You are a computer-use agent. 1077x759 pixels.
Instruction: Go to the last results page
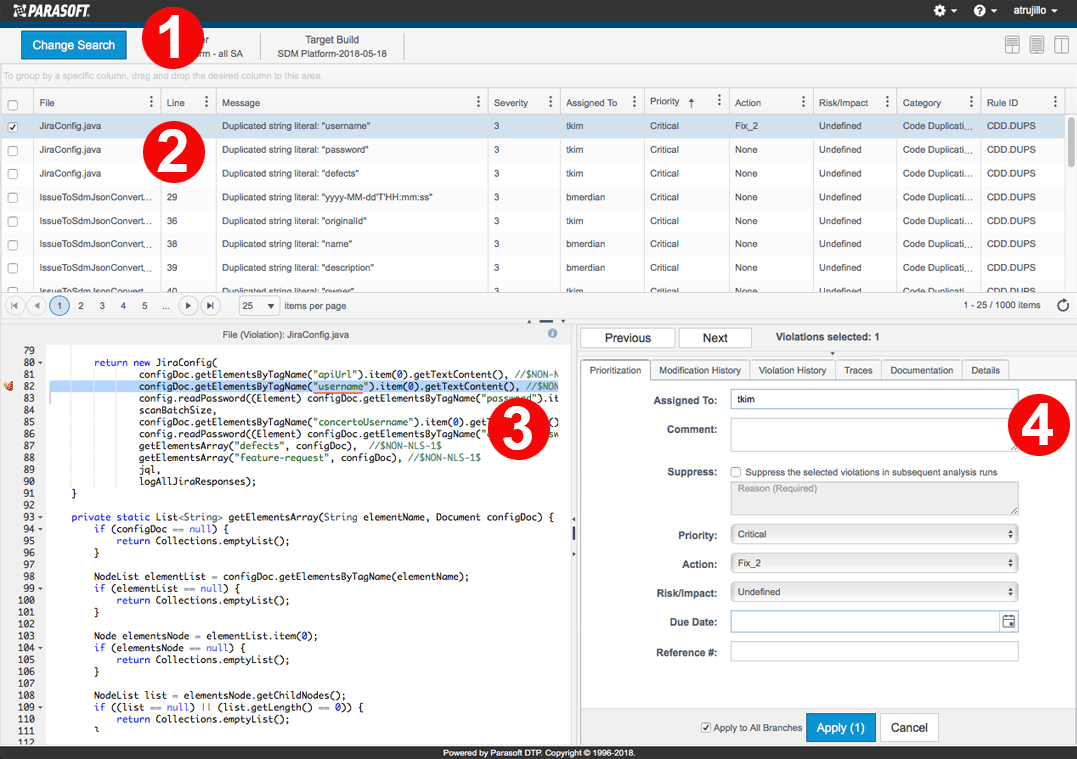211,306
